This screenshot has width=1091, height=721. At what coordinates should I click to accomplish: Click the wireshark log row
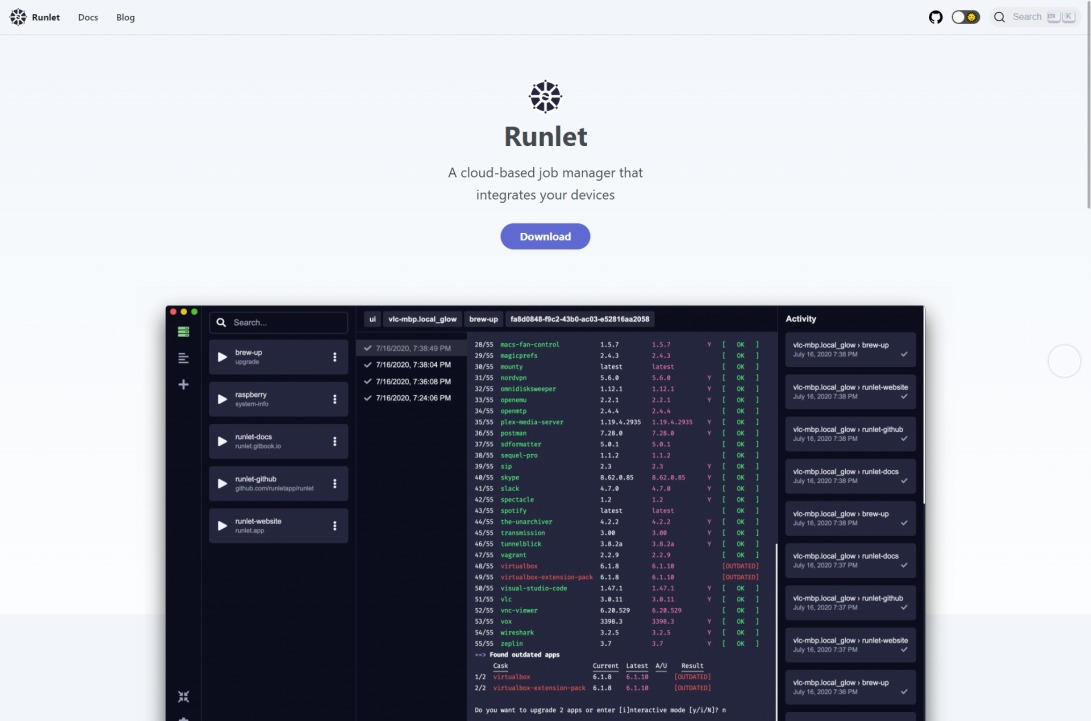click(x=616, y=633)
